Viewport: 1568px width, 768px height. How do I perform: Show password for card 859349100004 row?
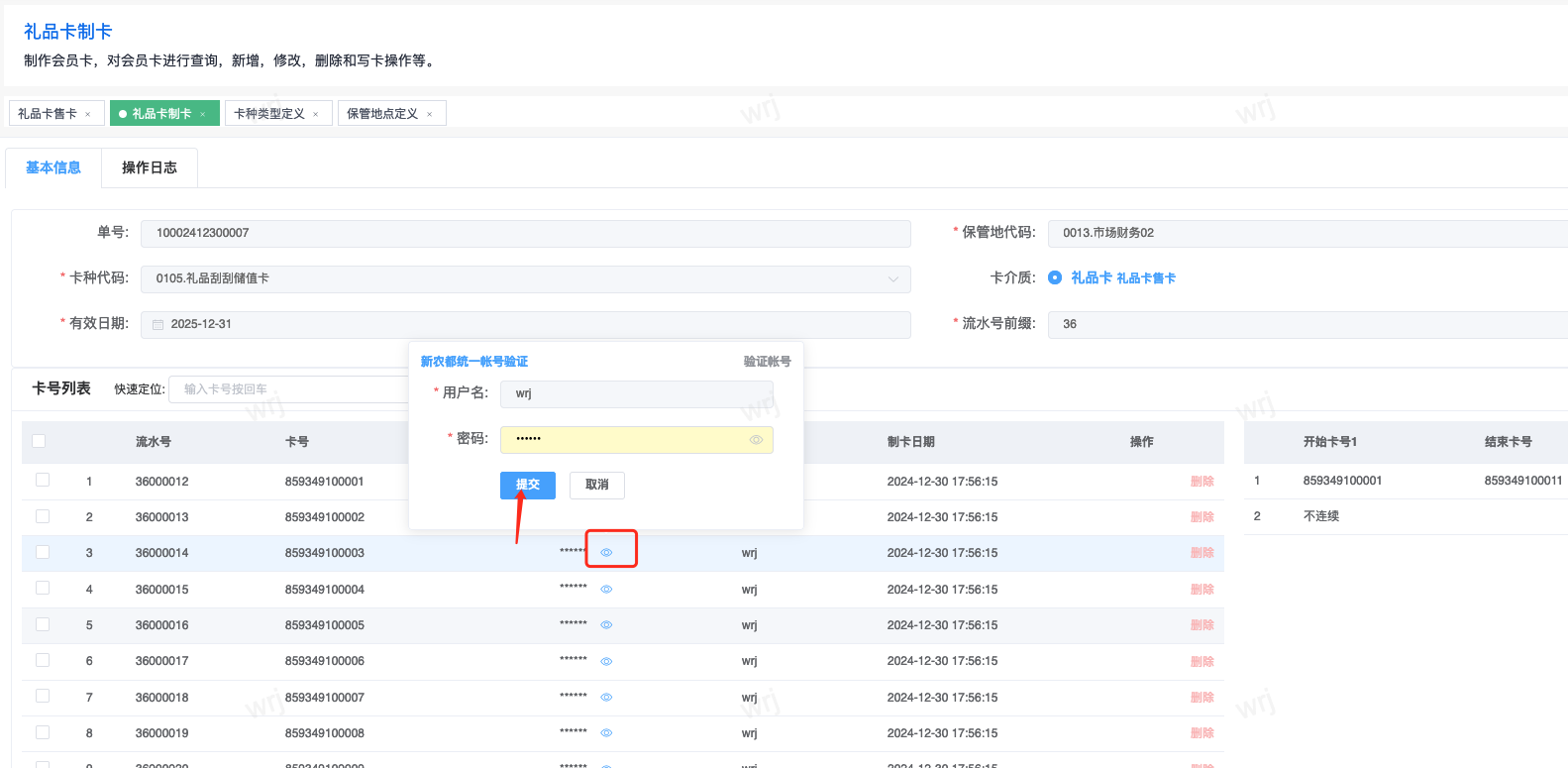pyautogui.click(x=606, y=590)
